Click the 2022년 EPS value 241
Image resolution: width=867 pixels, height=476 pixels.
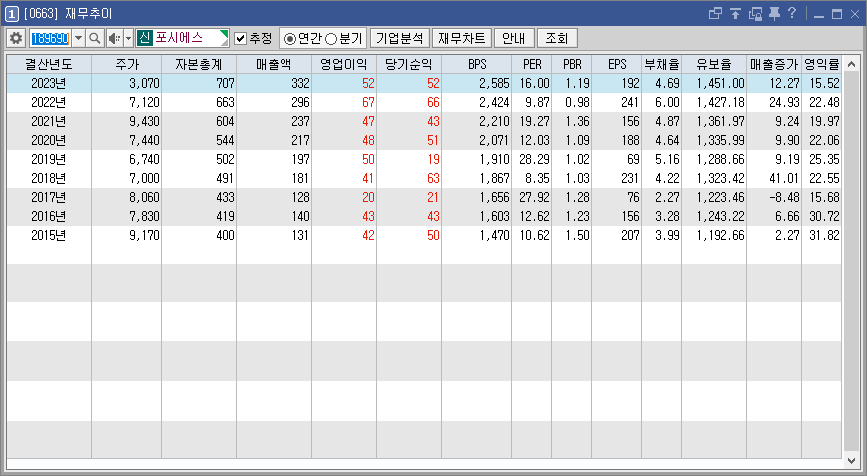pos(630,102)
